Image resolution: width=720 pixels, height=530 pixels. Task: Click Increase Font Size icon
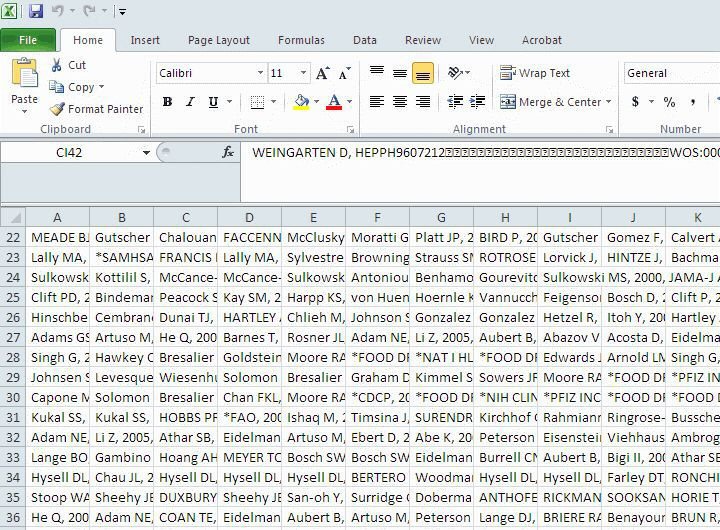point(322,73)
